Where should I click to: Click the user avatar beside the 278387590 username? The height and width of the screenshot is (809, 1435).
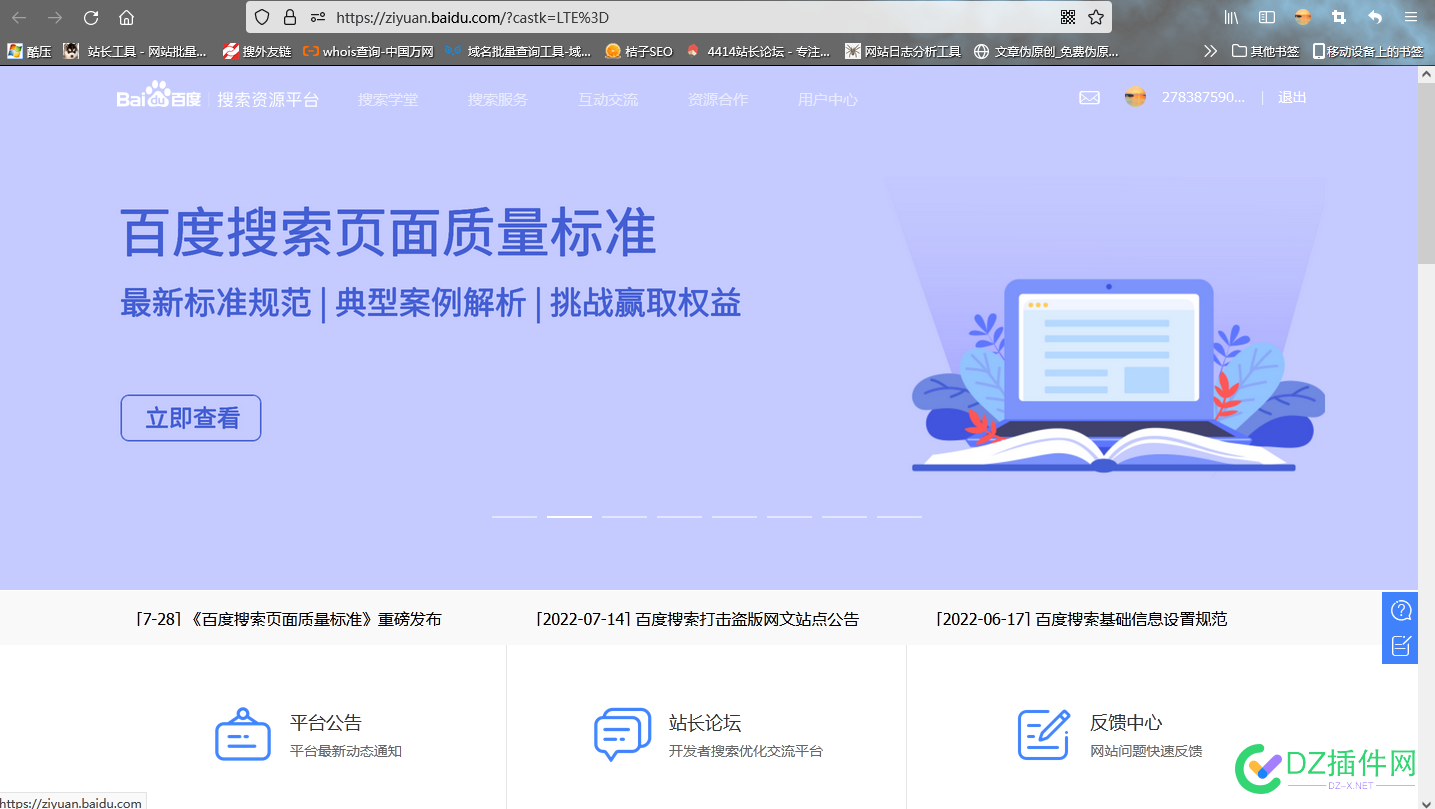(1135, 97)
